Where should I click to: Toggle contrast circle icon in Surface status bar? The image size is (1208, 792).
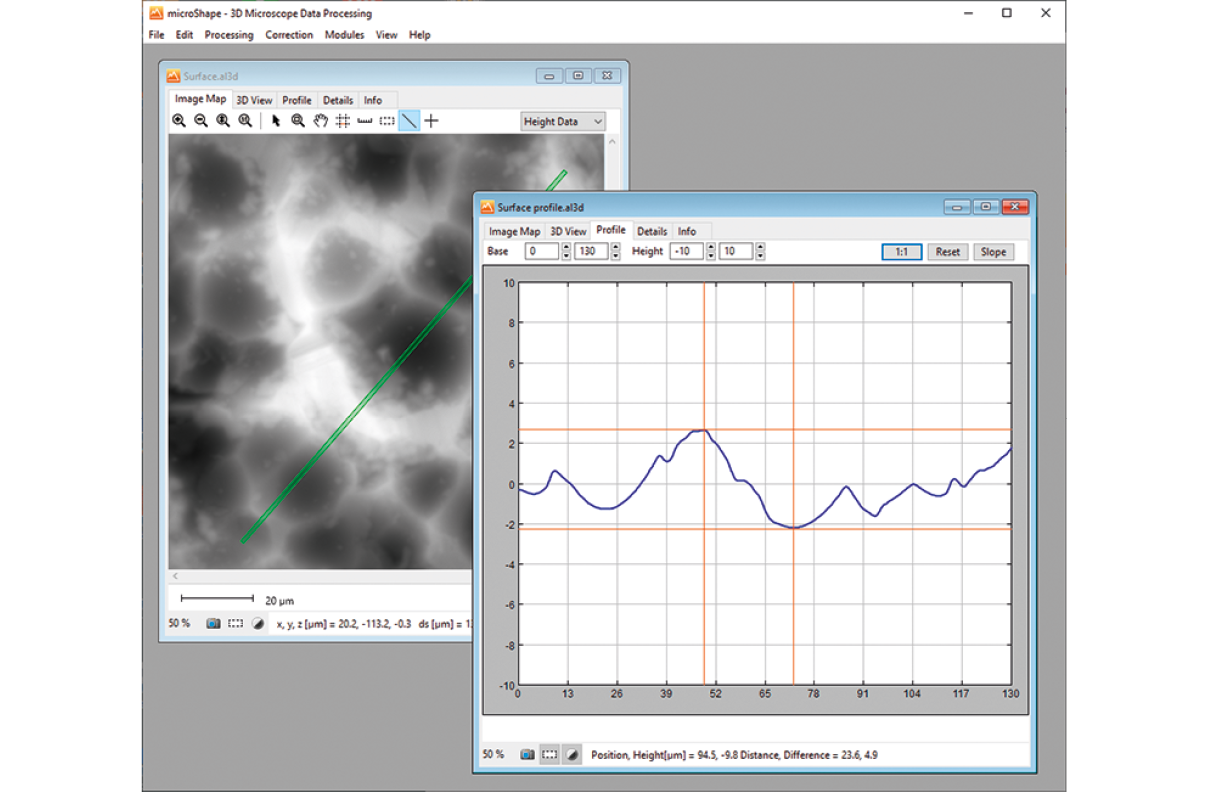pos(258,623)
